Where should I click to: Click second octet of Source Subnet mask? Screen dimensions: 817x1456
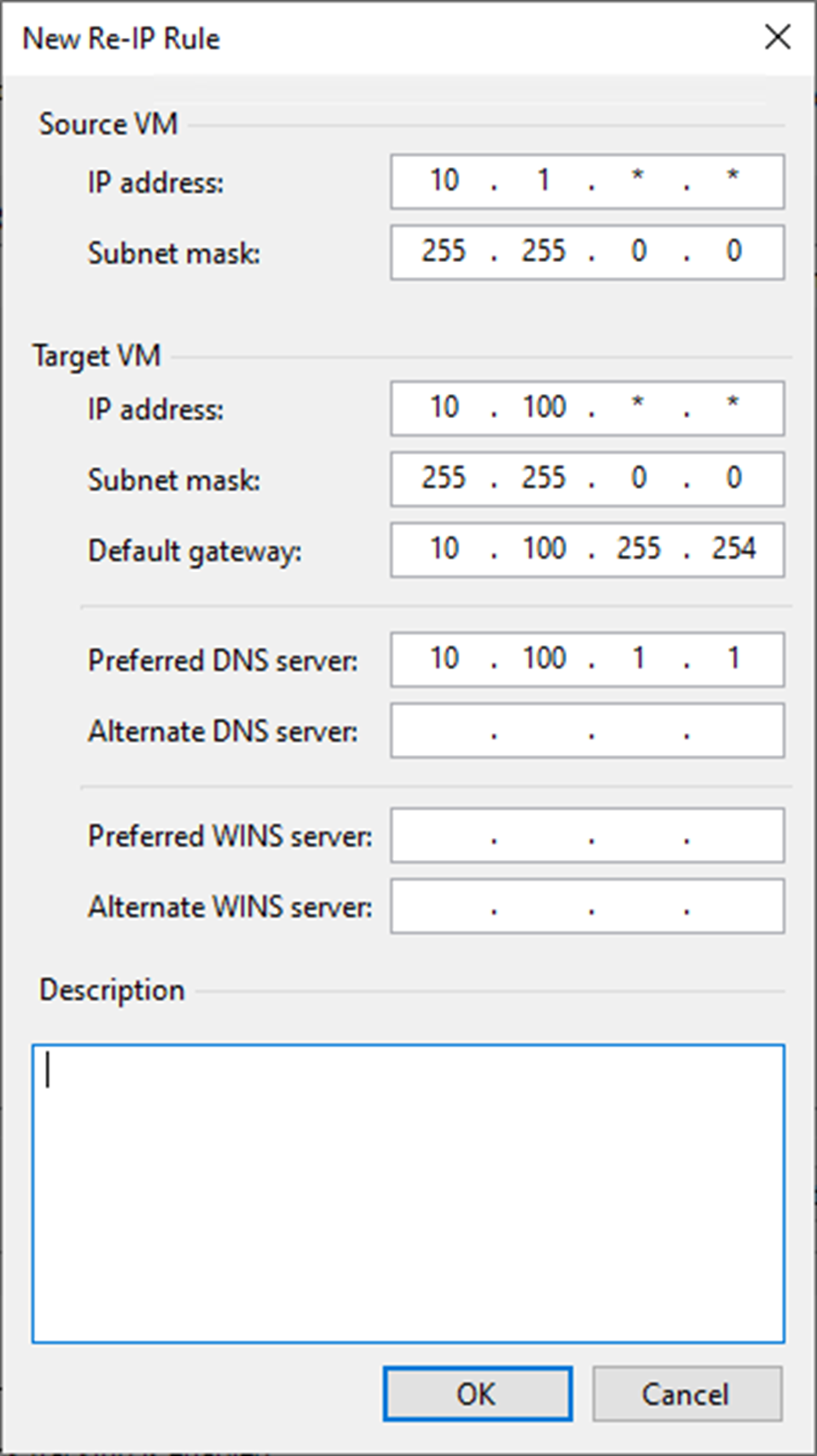tap(544, 252)
